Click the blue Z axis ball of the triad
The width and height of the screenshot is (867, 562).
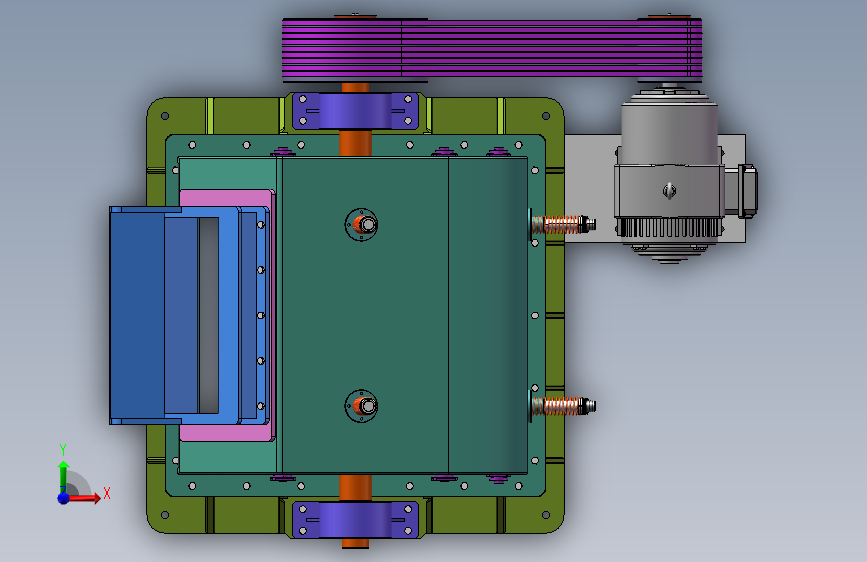(64, 498)
